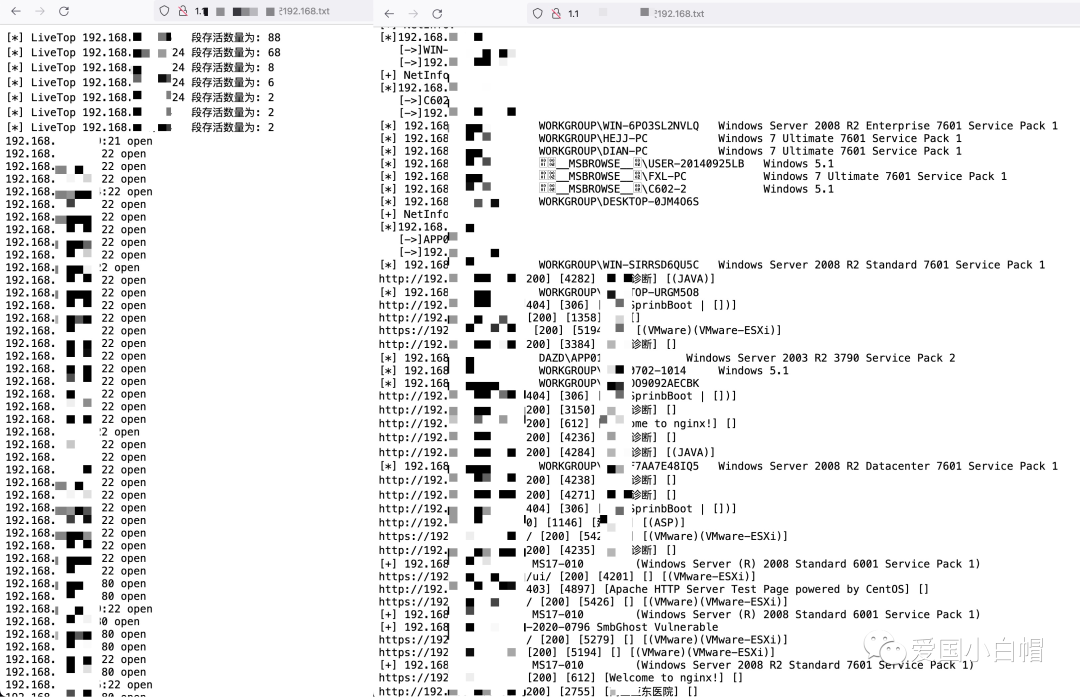This screenshot has width=1080, height=698.
Task: Click the '[200] [4284]' JAVA result line
Action: pos(547,452)
